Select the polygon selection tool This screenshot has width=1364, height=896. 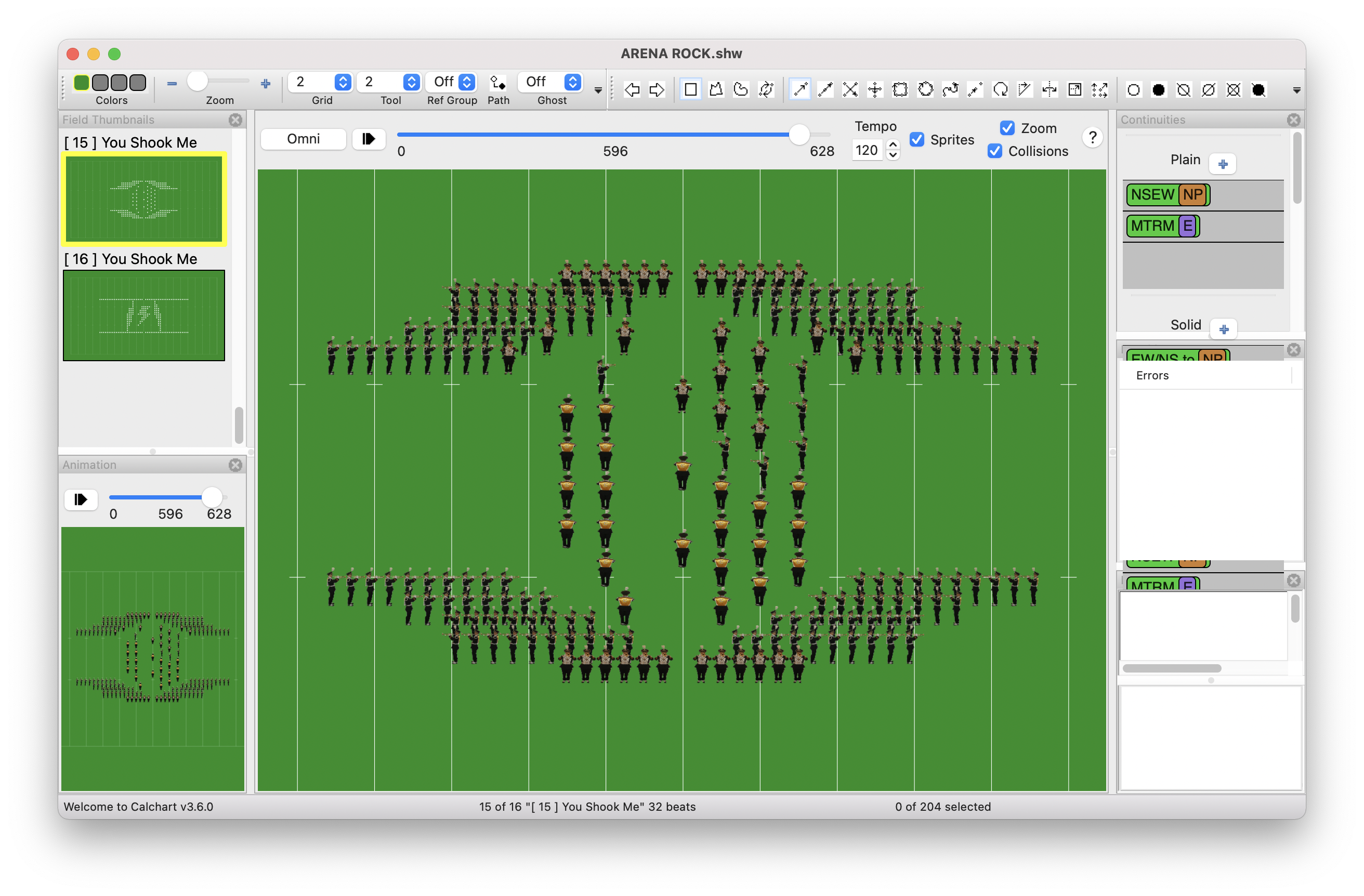[x=716, y=90]
